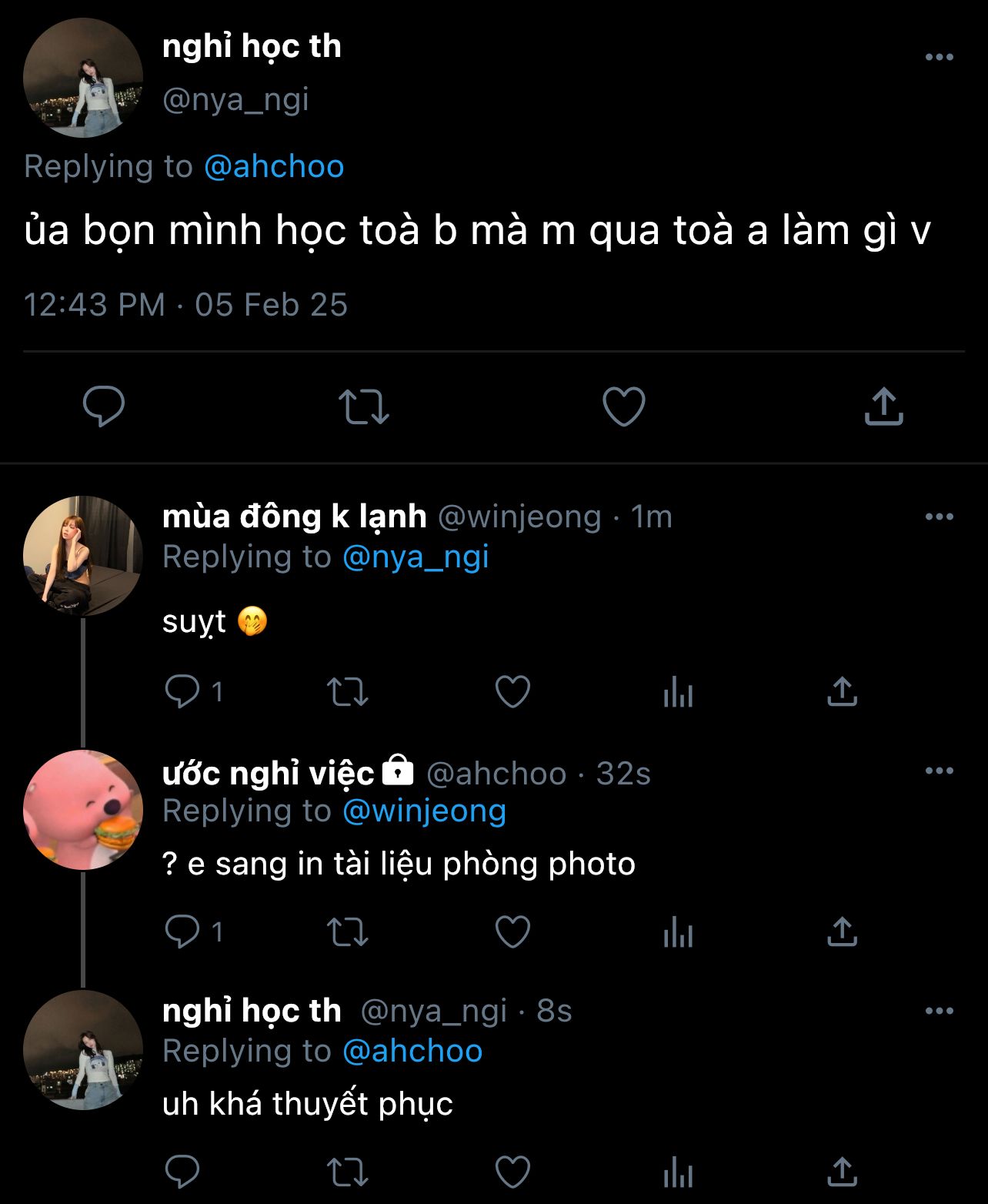Image resolution: width=988 pixels, height=1204 pixels.
Task: Open the "mùa đông k lạnh" profile name
Action: coord(294,517)
